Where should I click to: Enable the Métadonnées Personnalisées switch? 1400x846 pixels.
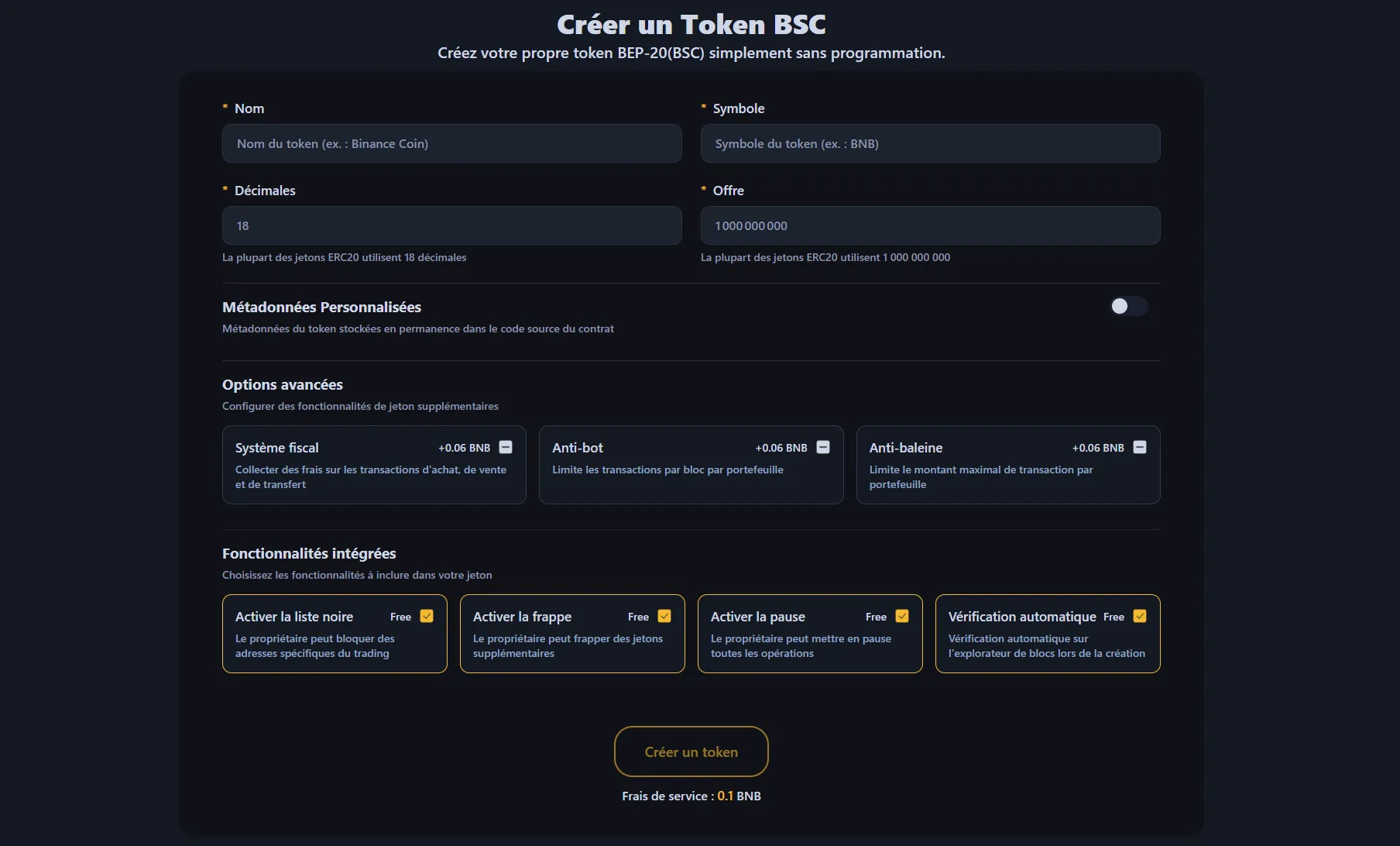tap(1127, 306)
